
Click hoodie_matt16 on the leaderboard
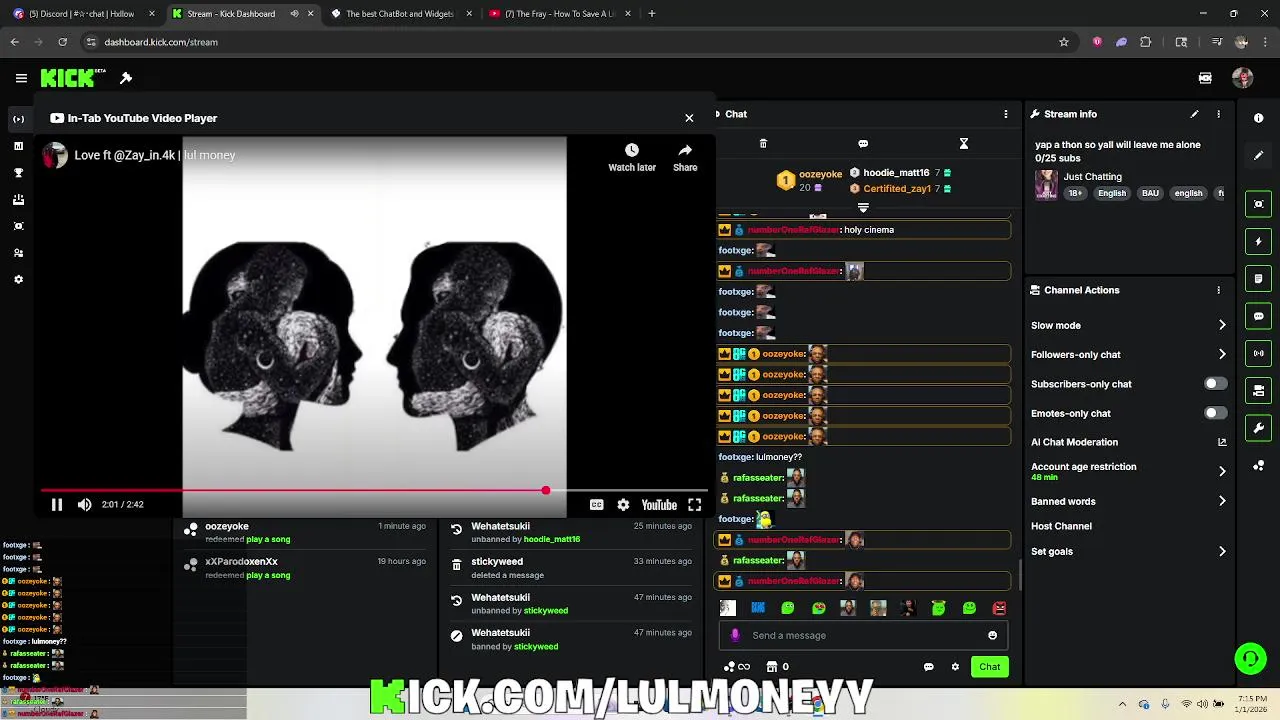coord(896,173)
